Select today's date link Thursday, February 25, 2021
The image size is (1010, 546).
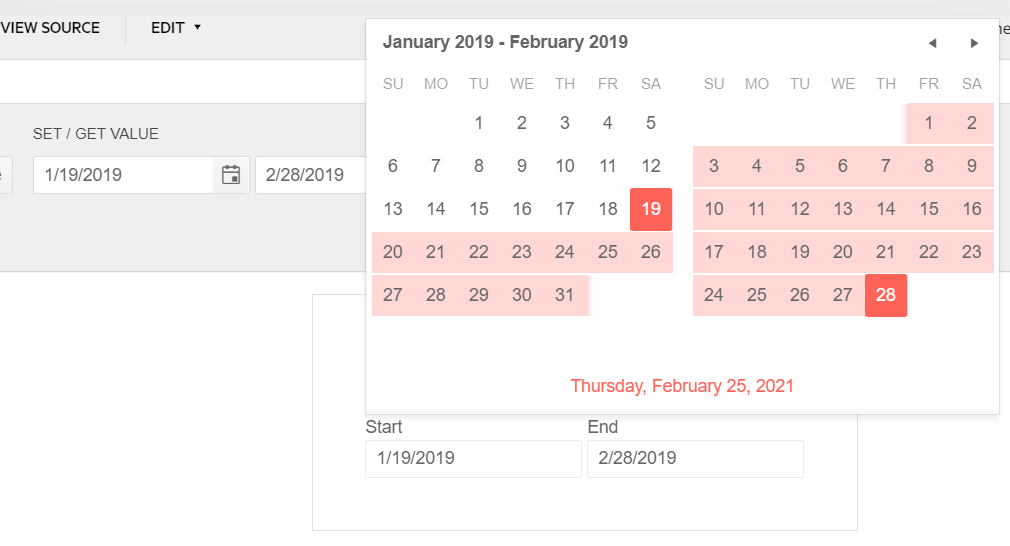point(682,386)
